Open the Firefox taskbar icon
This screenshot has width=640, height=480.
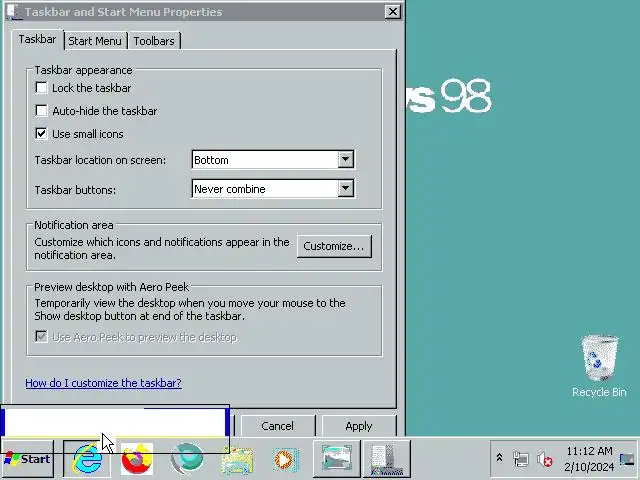(x=137, y=459)
